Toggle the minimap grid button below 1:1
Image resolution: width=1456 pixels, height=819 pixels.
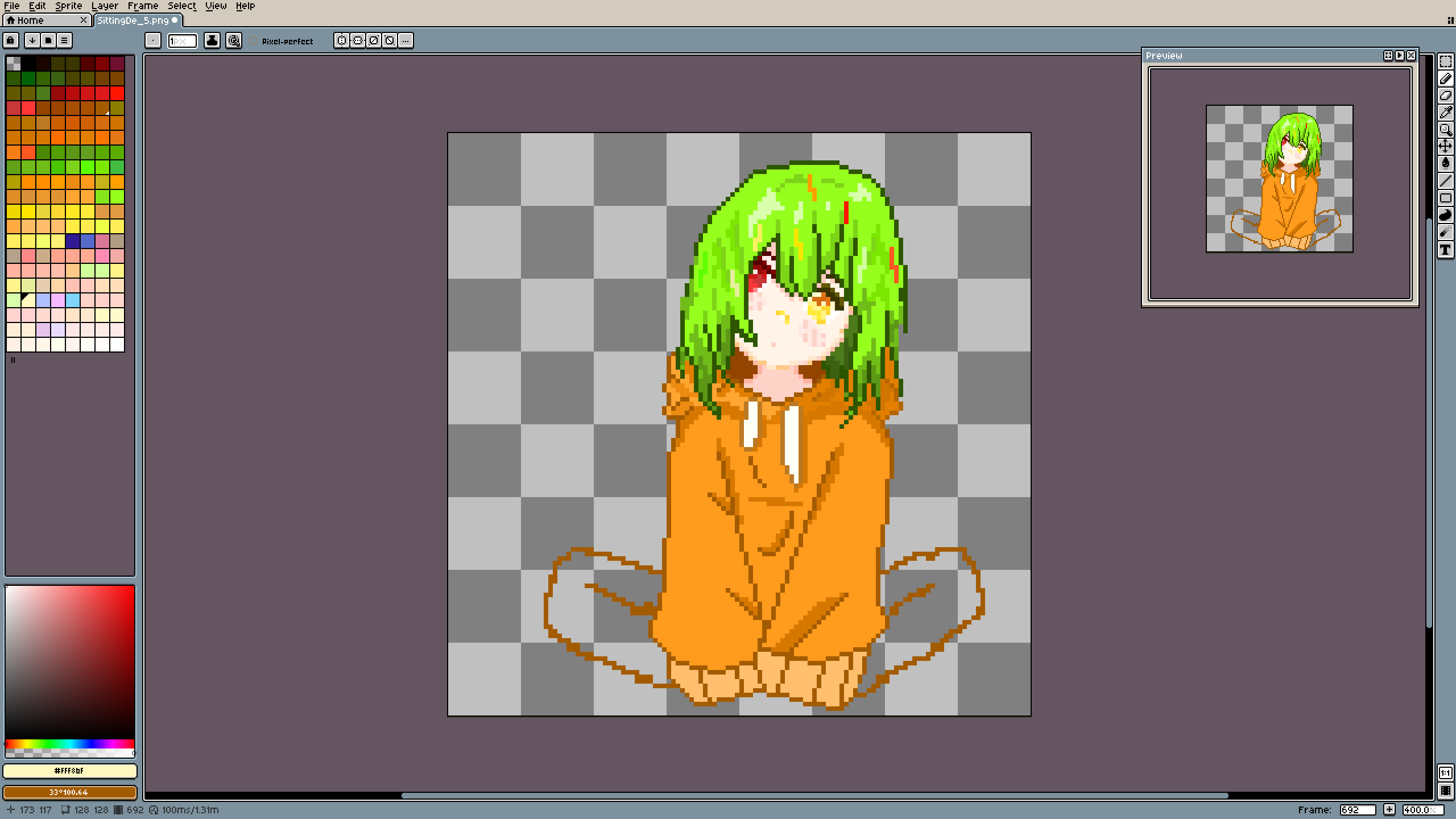tap(1445, 791)
